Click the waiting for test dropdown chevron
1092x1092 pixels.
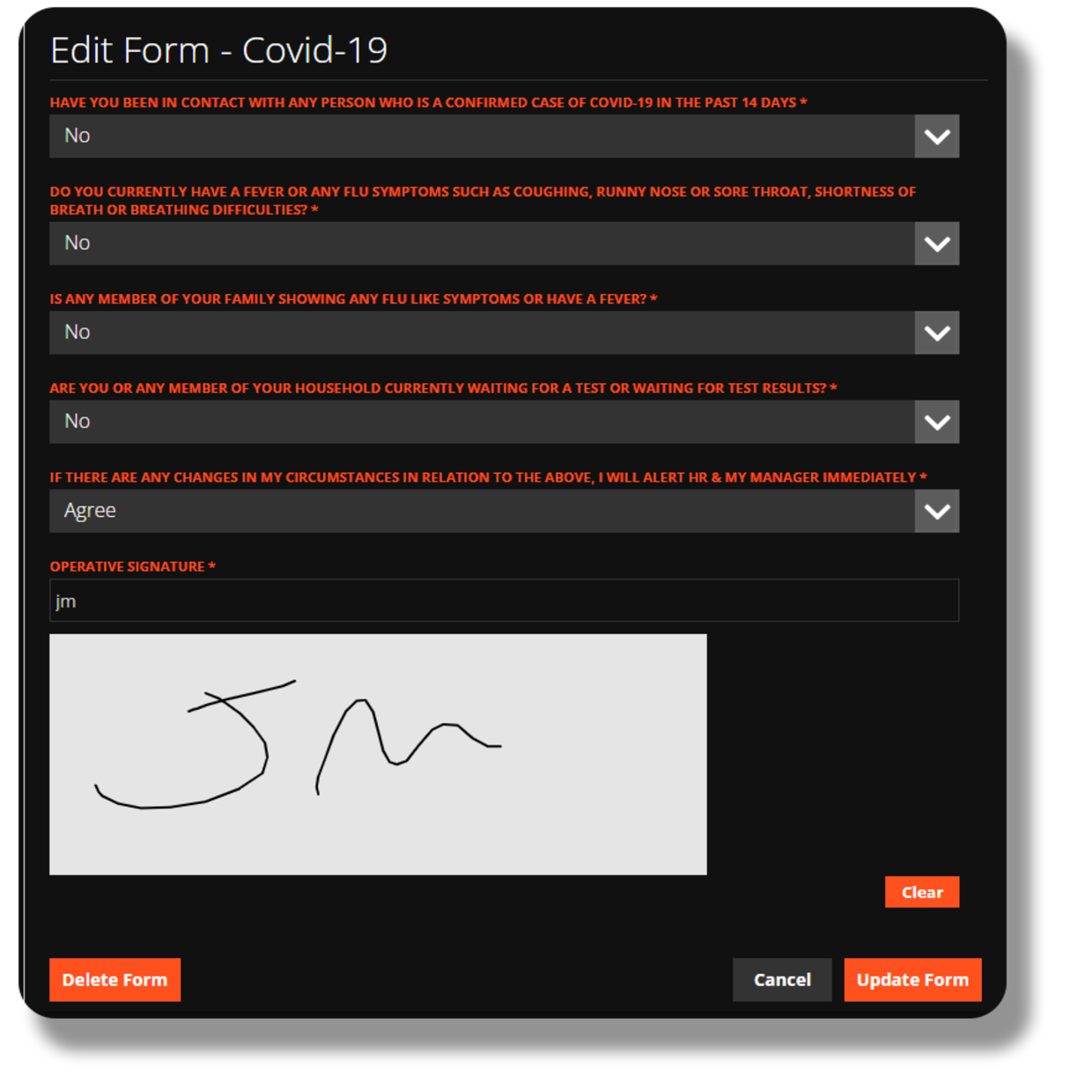[937, 422]
